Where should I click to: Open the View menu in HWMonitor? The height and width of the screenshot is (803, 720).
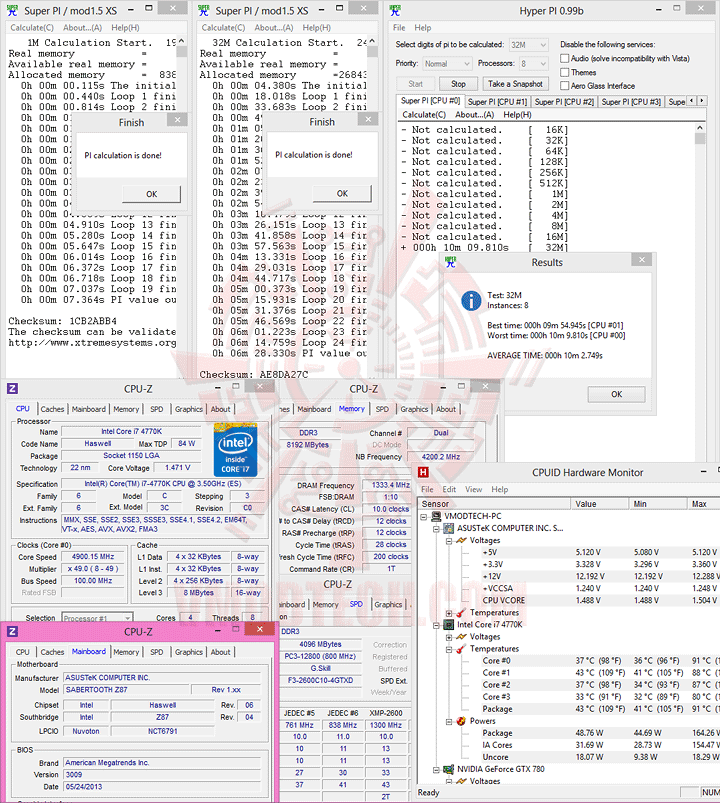tap(473, 489)
